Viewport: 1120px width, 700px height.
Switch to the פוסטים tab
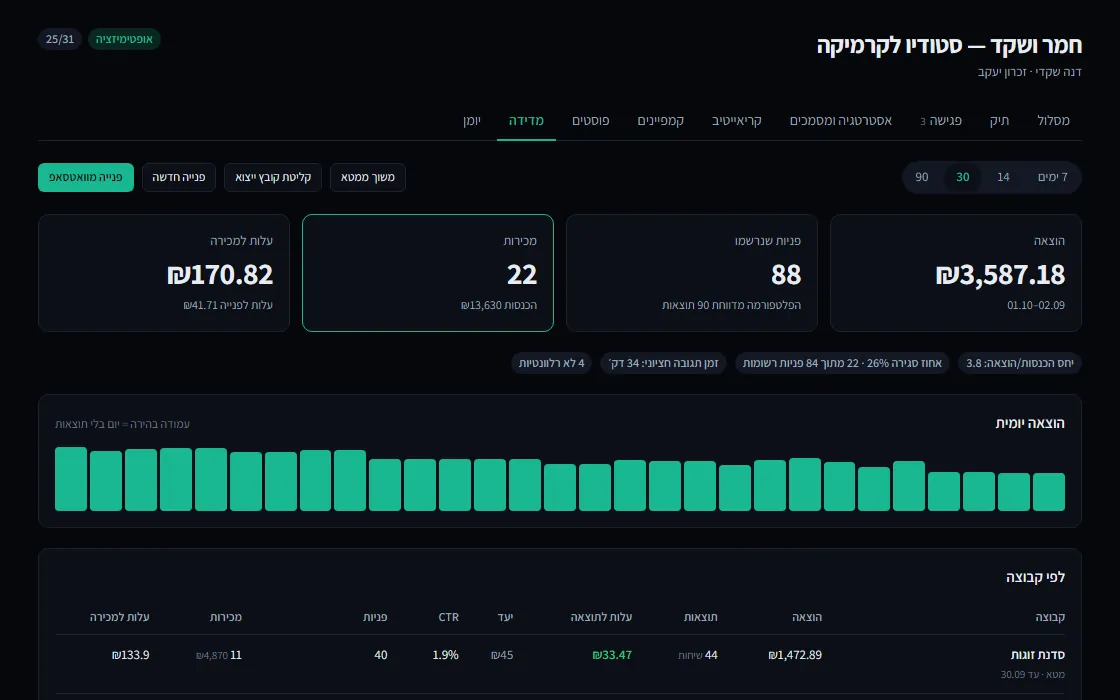pos(591,120)
